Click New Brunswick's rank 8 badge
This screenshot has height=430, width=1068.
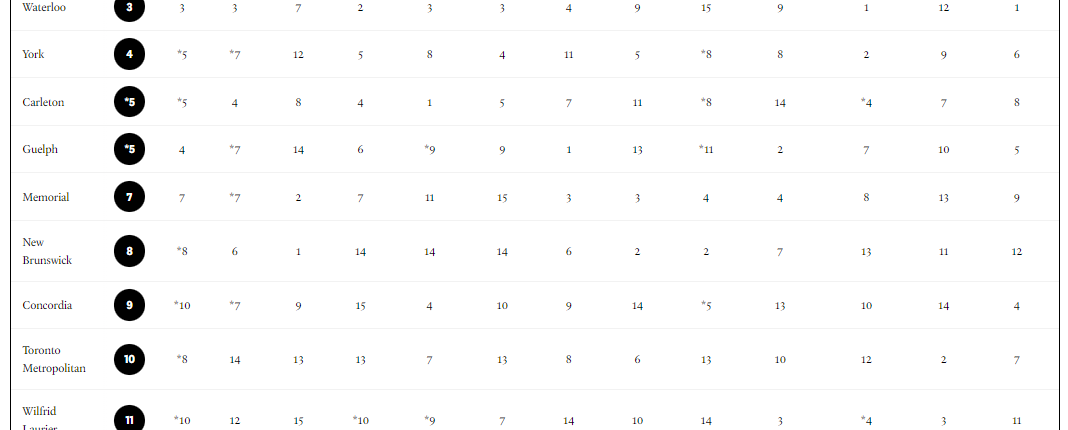(x=129, y=251)
